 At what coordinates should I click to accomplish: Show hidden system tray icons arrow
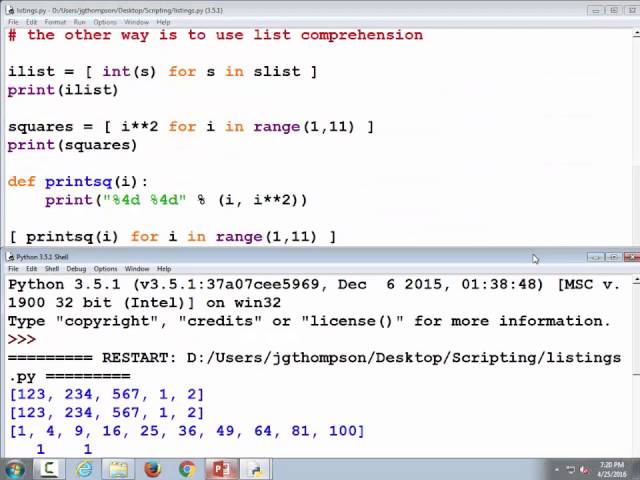point(557,470)
